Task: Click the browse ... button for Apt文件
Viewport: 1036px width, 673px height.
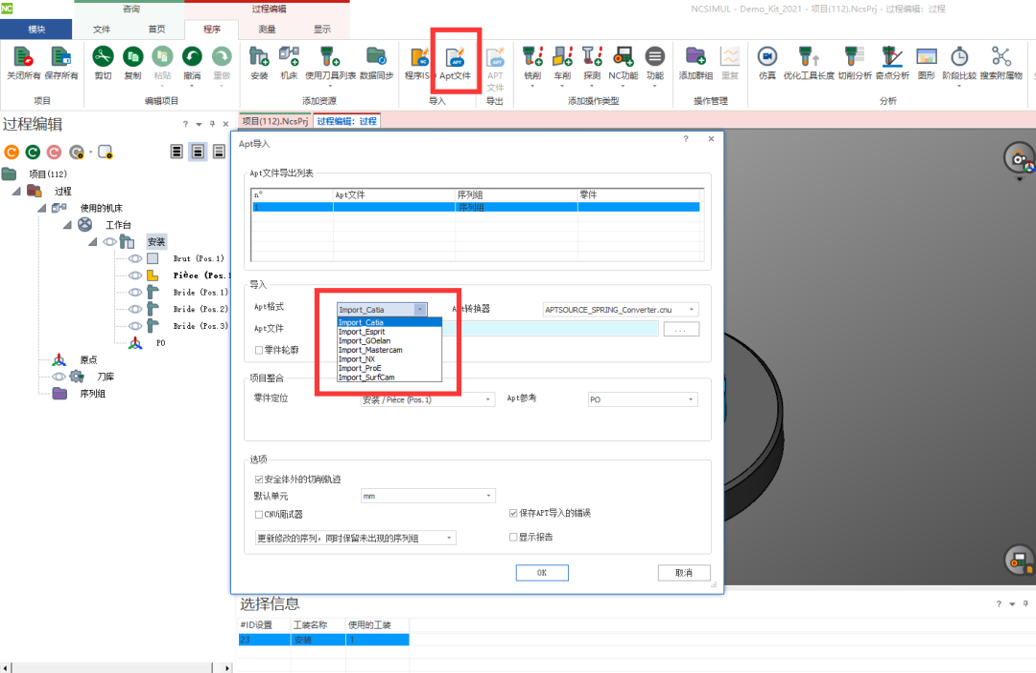Action: [681, 329]
